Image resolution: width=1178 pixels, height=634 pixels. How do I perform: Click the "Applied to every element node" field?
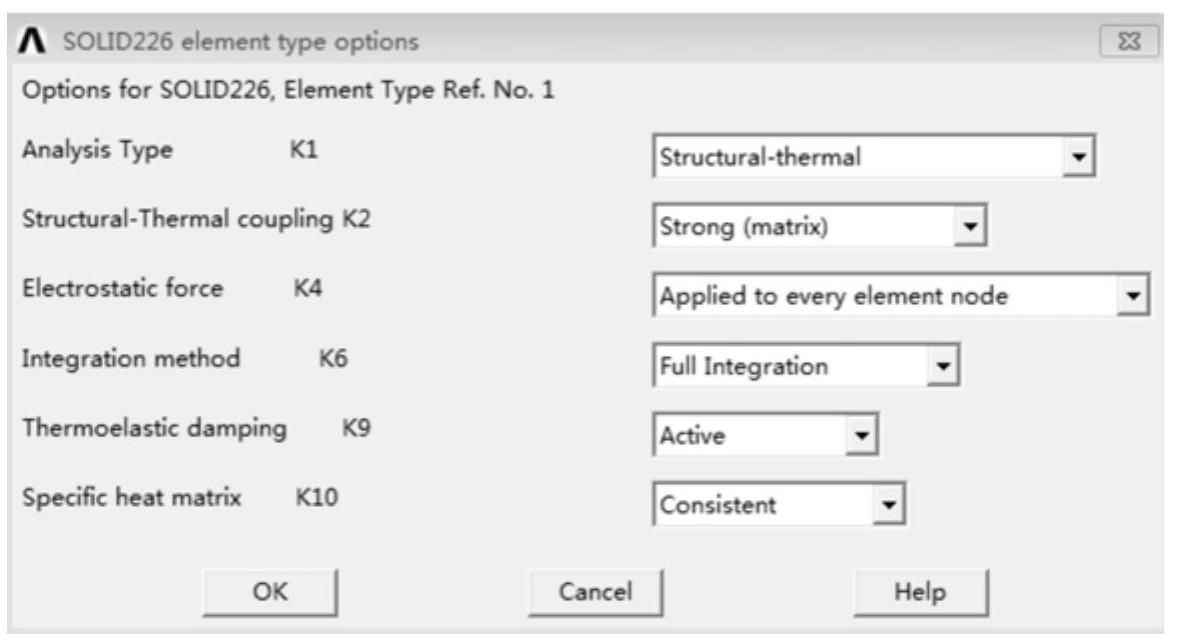[x=880, y=297]
